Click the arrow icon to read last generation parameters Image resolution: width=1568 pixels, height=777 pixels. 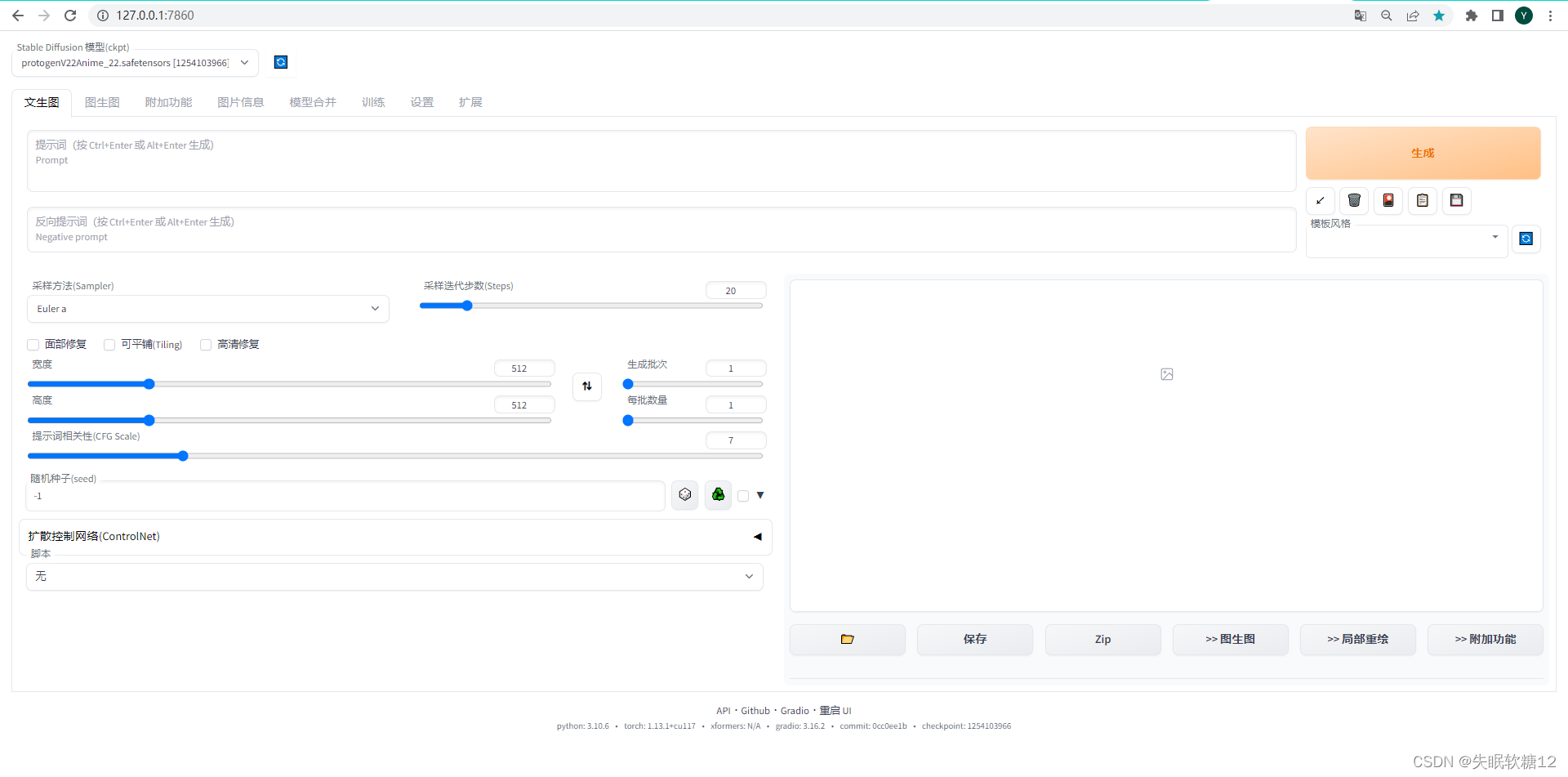tap(1321, 200)
